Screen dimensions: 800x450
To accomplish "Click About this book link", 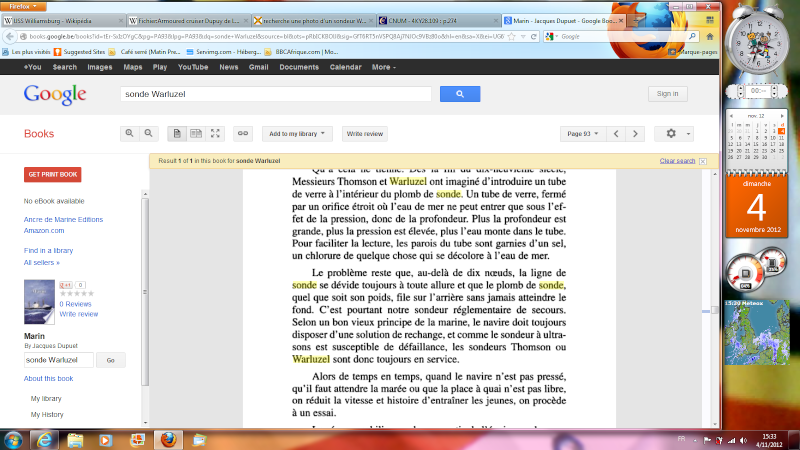I will pos(48,379).
